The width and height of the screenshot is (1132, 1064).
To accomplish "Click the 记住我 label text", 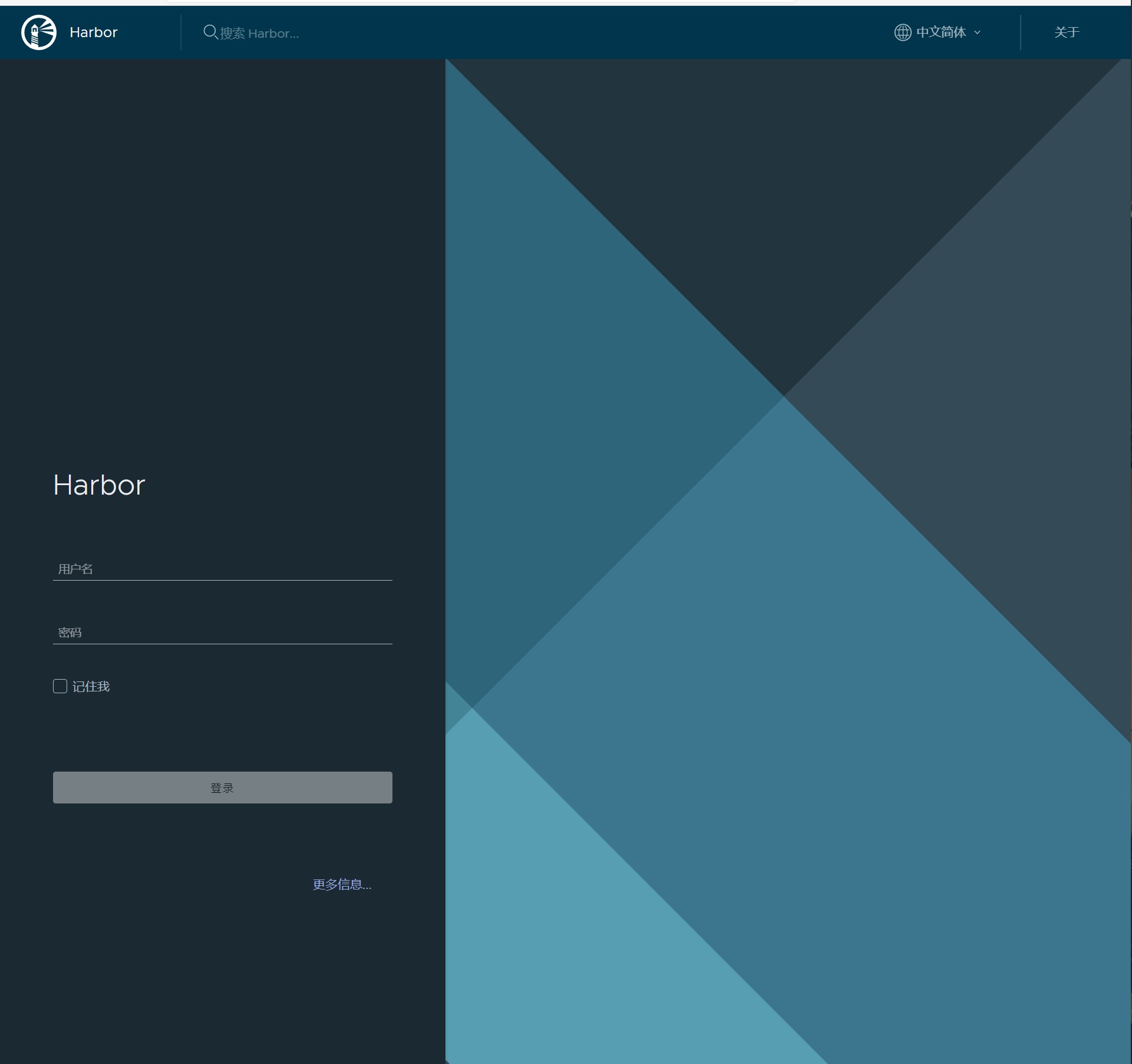I will [91, 686].
